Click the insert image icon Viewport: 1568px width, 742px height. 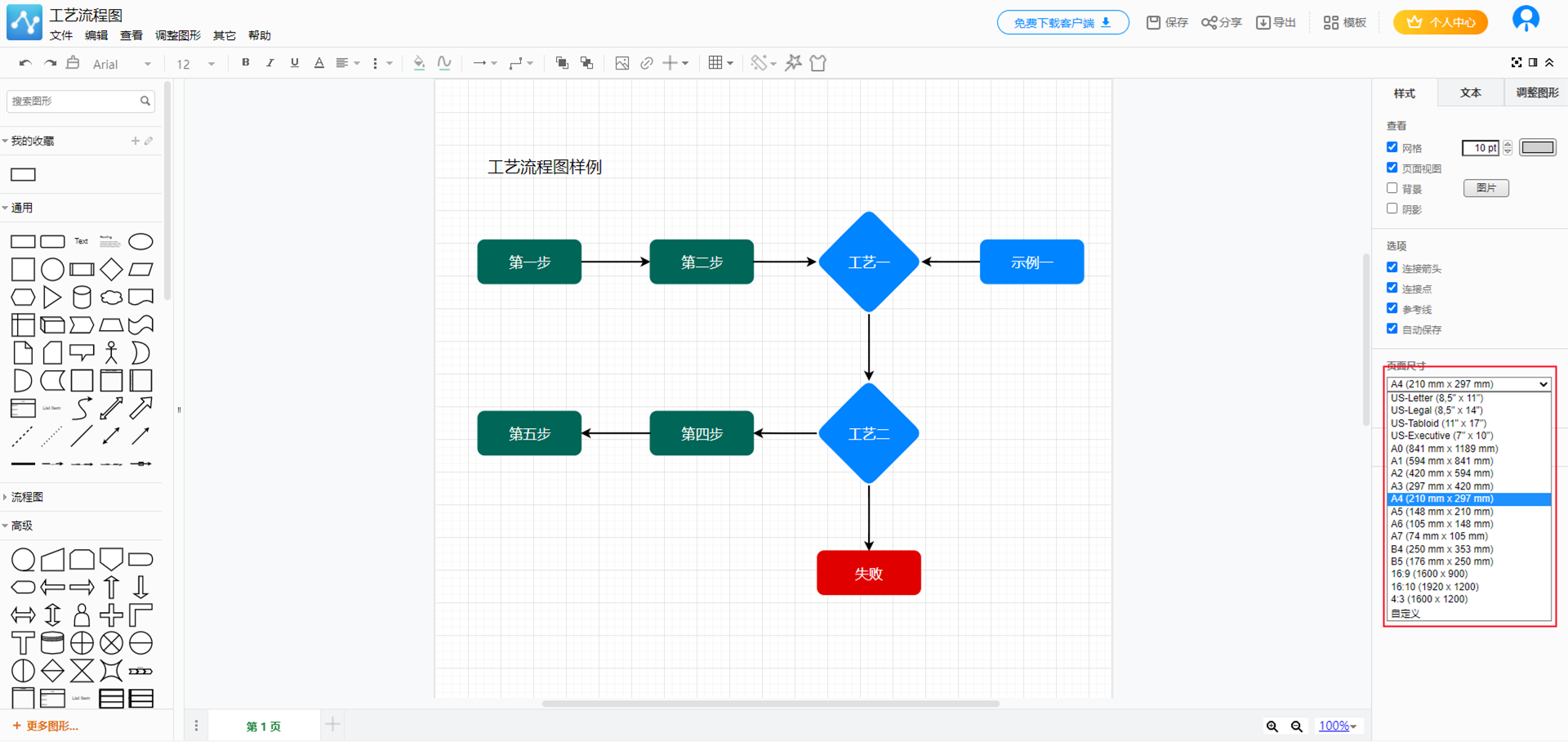pos(621,63)
